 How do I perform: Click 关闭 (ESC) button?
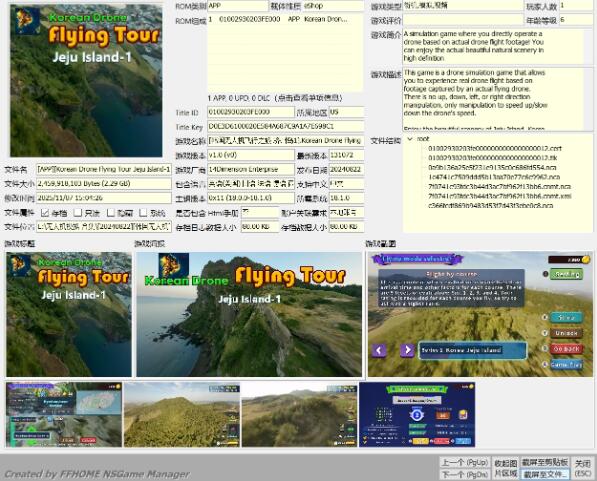(x=583, y=468)
